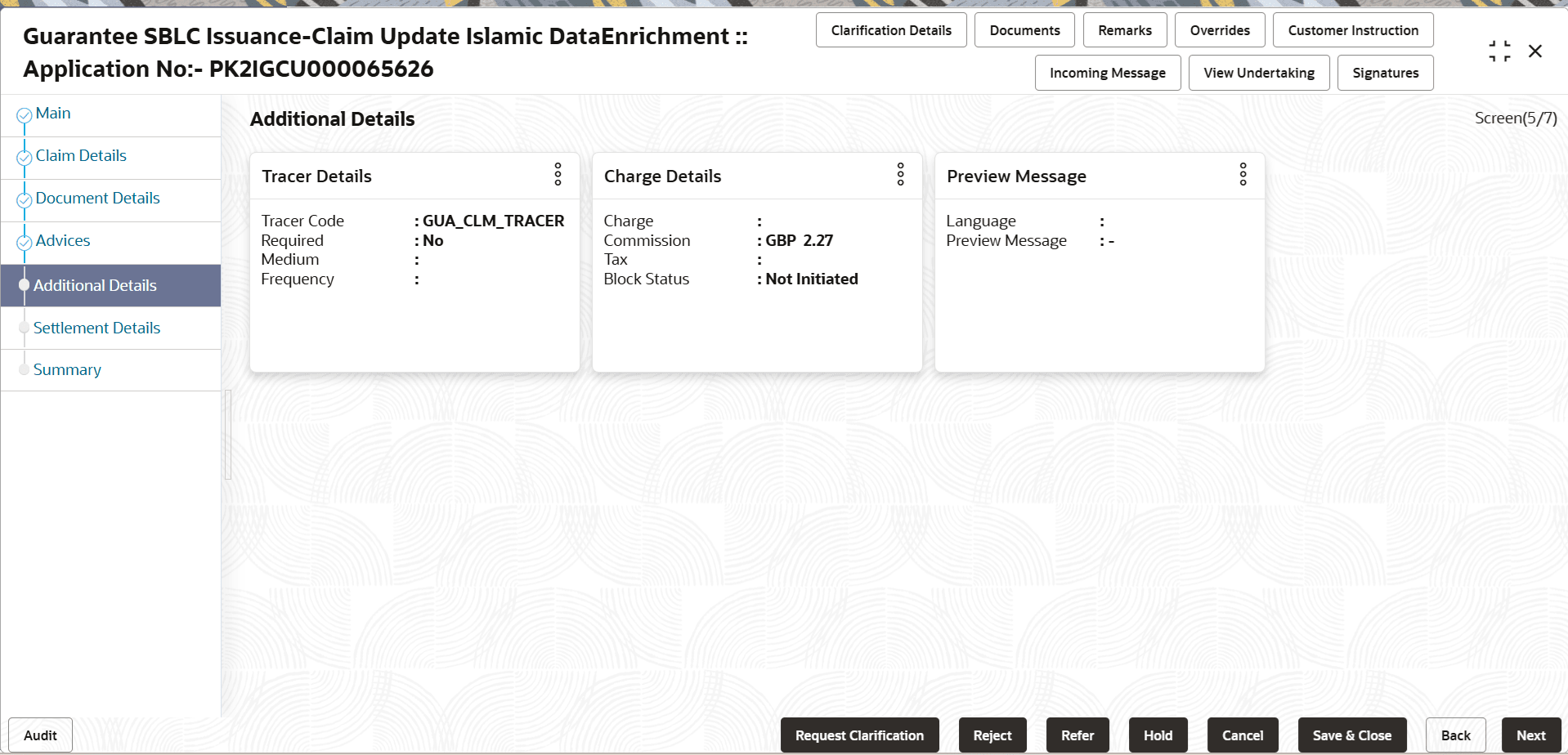Screen dimensions: 1568x755
Task: Click the Claim Details step checkmark icon
Action: pyautogui.click(x=25, y=159)
